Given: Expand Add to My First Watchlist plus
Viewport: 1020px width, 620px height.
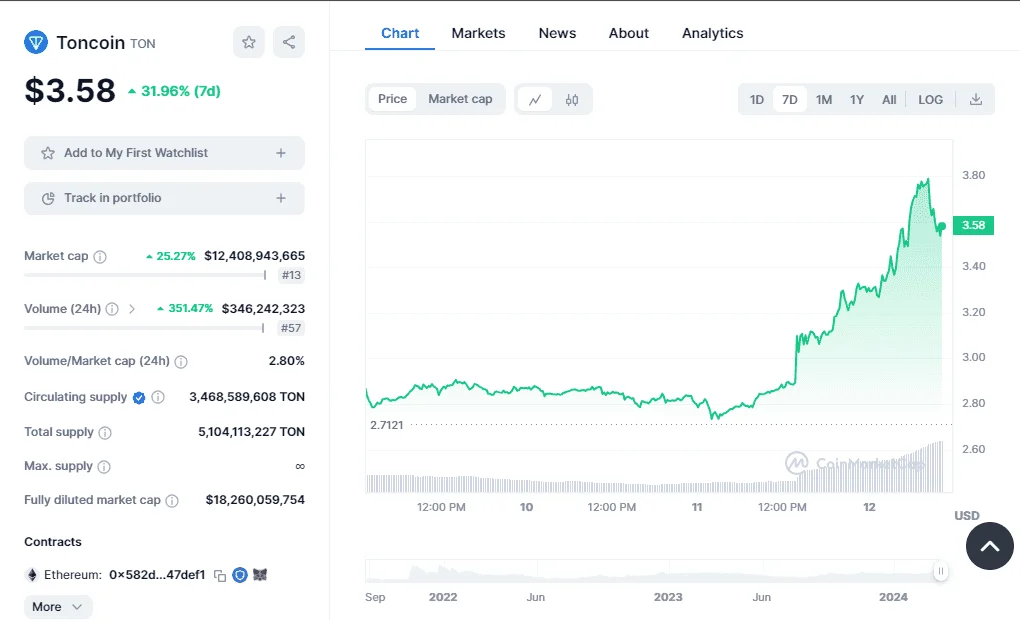Looking at the screenshot, I should (281, 153).
